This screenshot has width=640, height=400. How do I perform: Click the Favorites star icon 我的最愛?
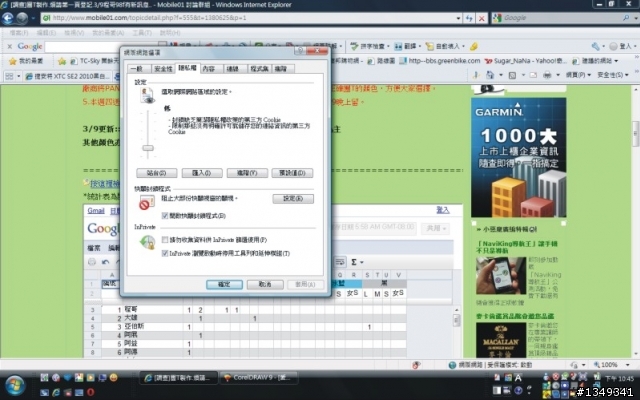(x=13, y=61)
